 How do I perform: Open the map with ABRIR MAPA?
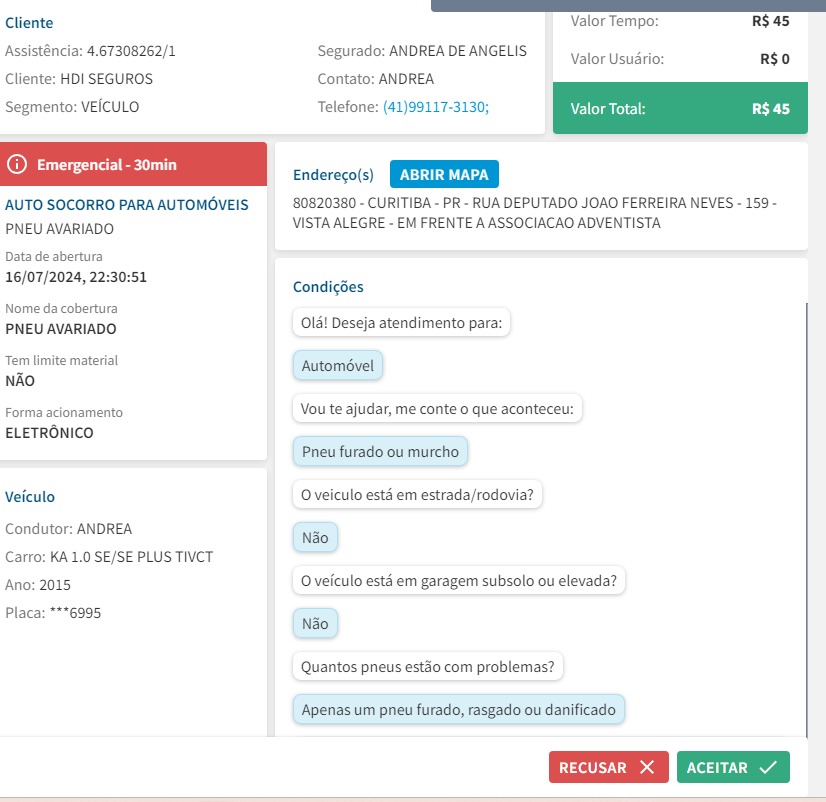click(444, 175)
